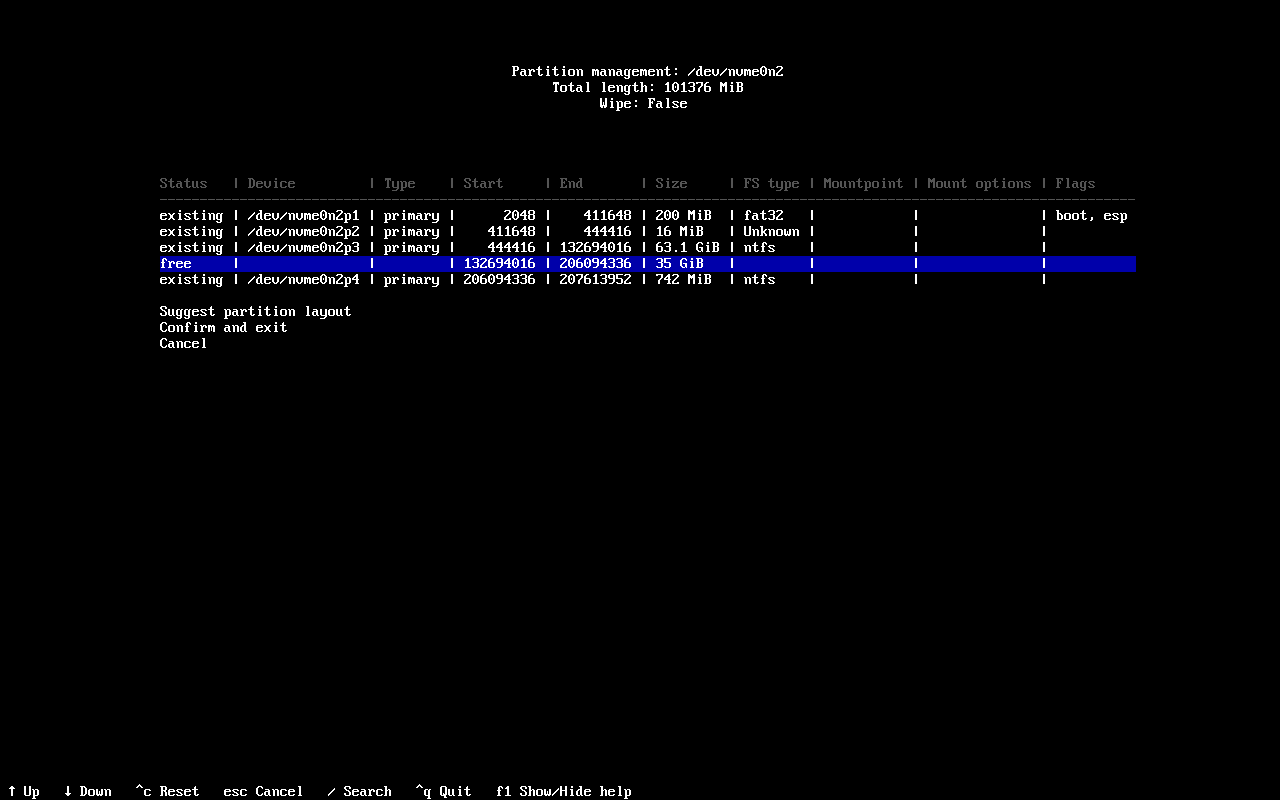
Task: Choose Confirm and exit
Action: [223, 327]
